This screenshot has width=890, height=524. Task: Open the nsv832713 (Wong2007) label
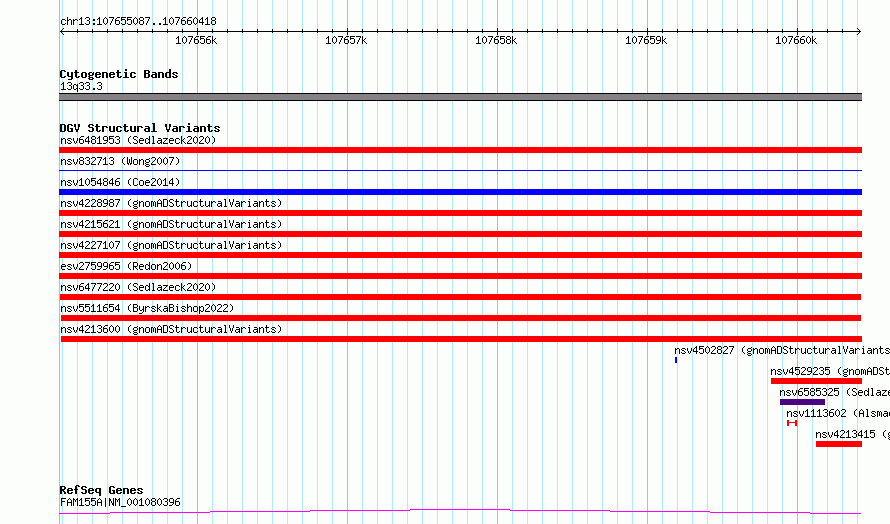point(120,161)
